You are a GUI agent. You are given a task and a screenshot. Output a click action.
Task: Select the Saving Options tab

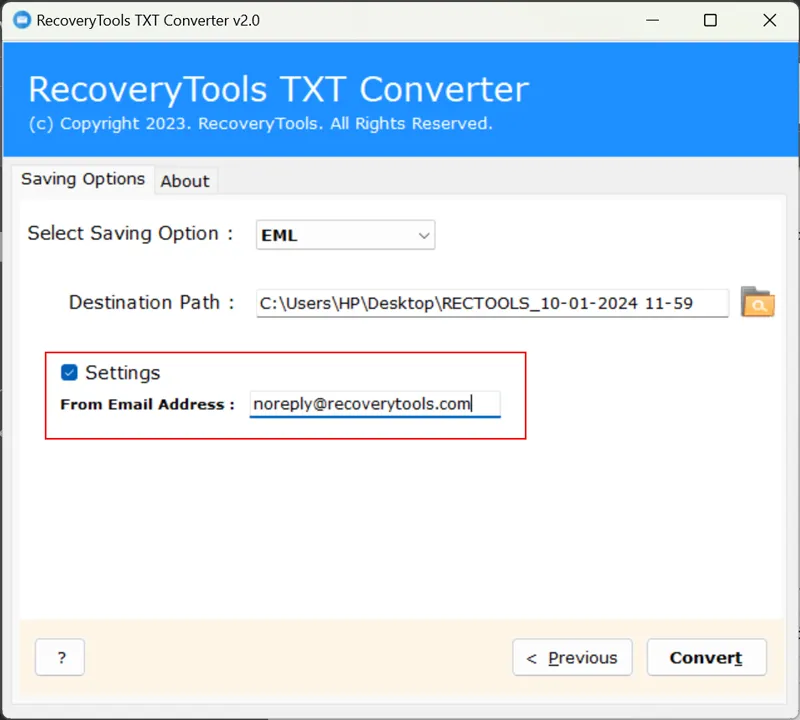pyautogui.click(x=83, y=180)
